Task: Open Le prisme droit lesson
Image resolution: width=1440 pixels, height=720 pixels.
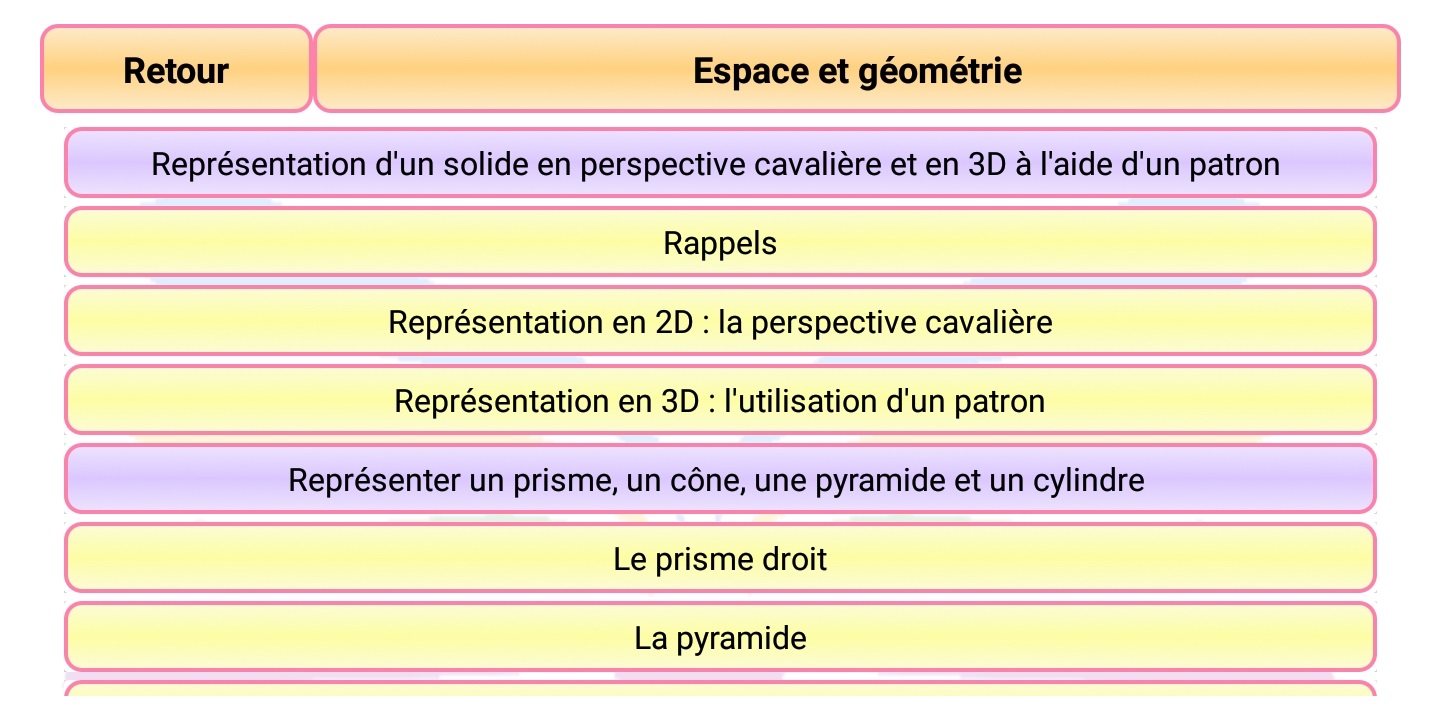Action: (720, 558)
